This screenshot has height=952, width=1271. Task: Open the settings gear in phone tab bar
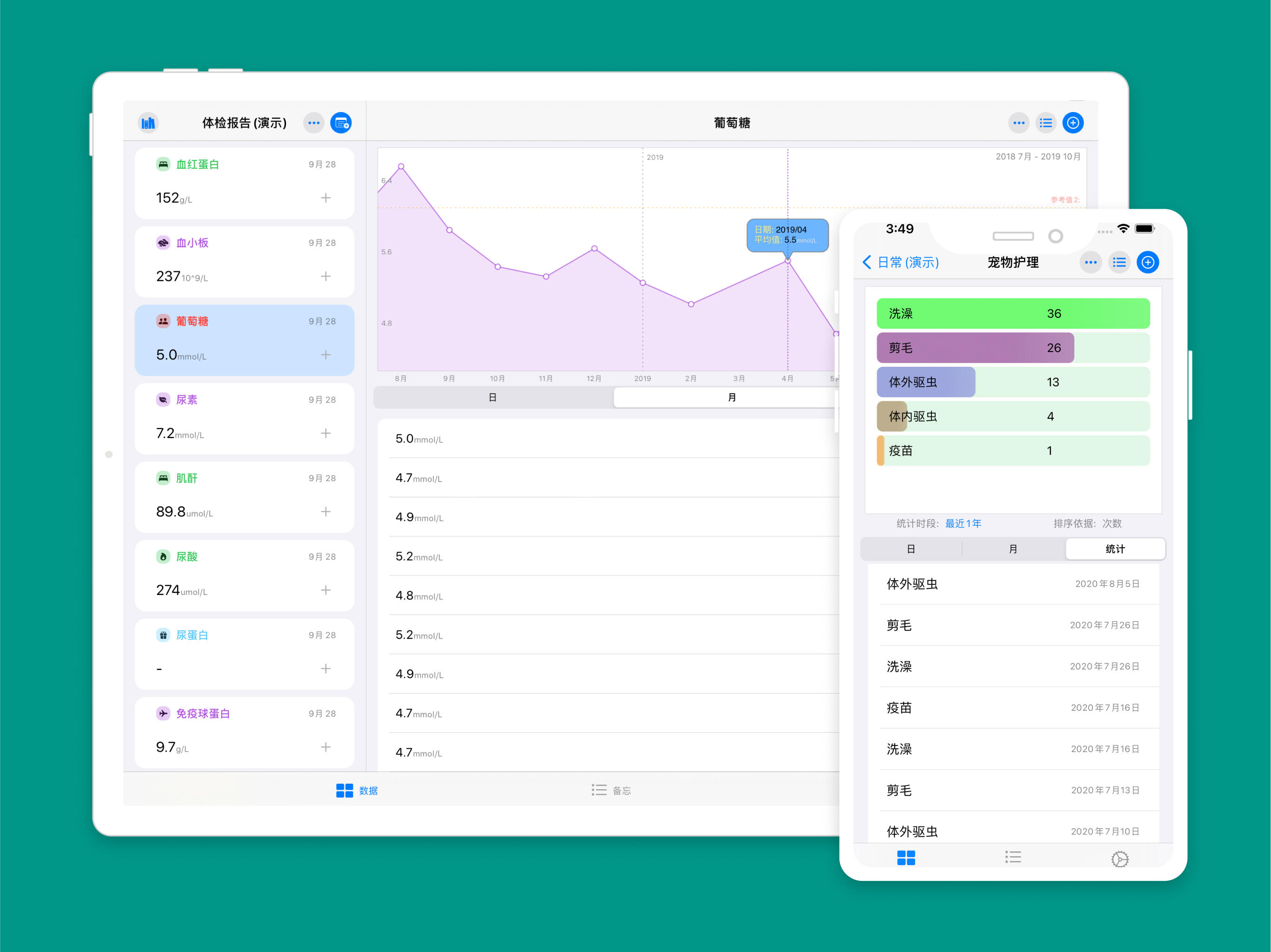click(1119, 859)
